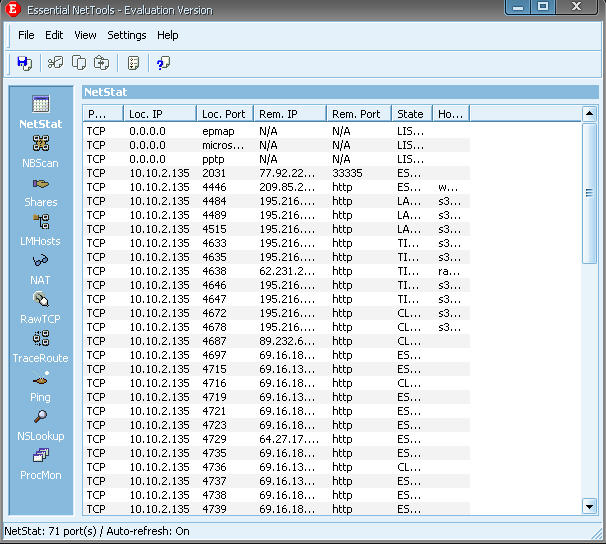Open the NSLookup magnifier icon
Image resolution: width=606 pixels, height=544 pixels.
(x=41, y=416)
